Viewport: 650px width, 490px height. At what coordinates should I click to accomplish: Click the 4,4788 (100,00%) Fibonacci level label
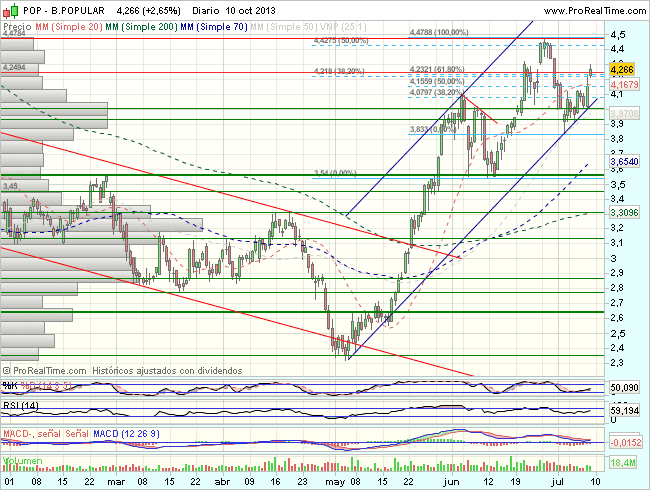439,32
